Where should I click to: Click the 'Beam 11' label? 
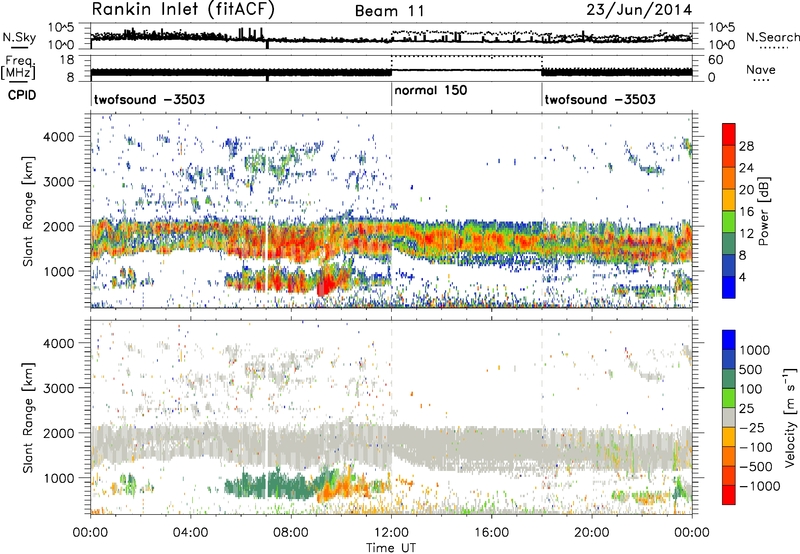point(389,11)
